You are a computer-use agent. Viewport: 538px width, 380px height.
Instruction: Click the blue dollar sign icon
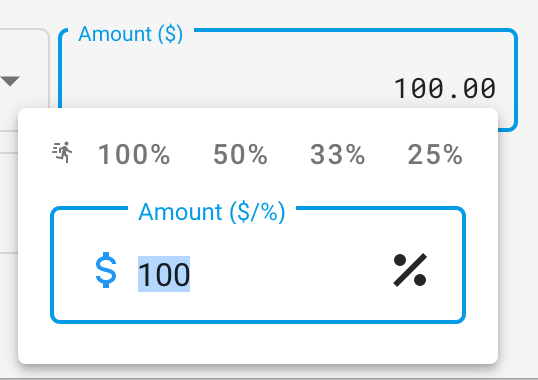point(106,270)
